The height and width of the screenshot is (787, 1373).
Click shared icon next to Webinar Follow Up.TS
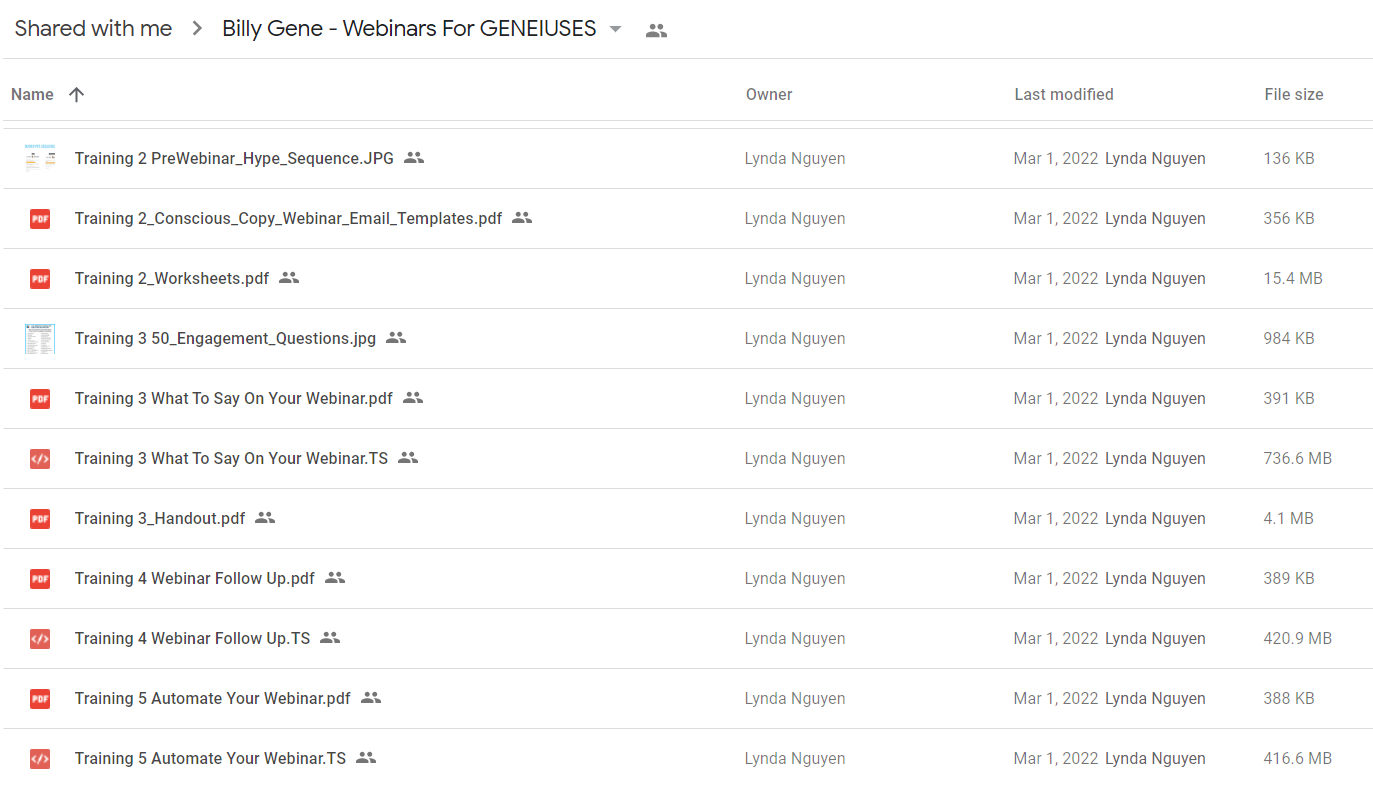(330, 637)
